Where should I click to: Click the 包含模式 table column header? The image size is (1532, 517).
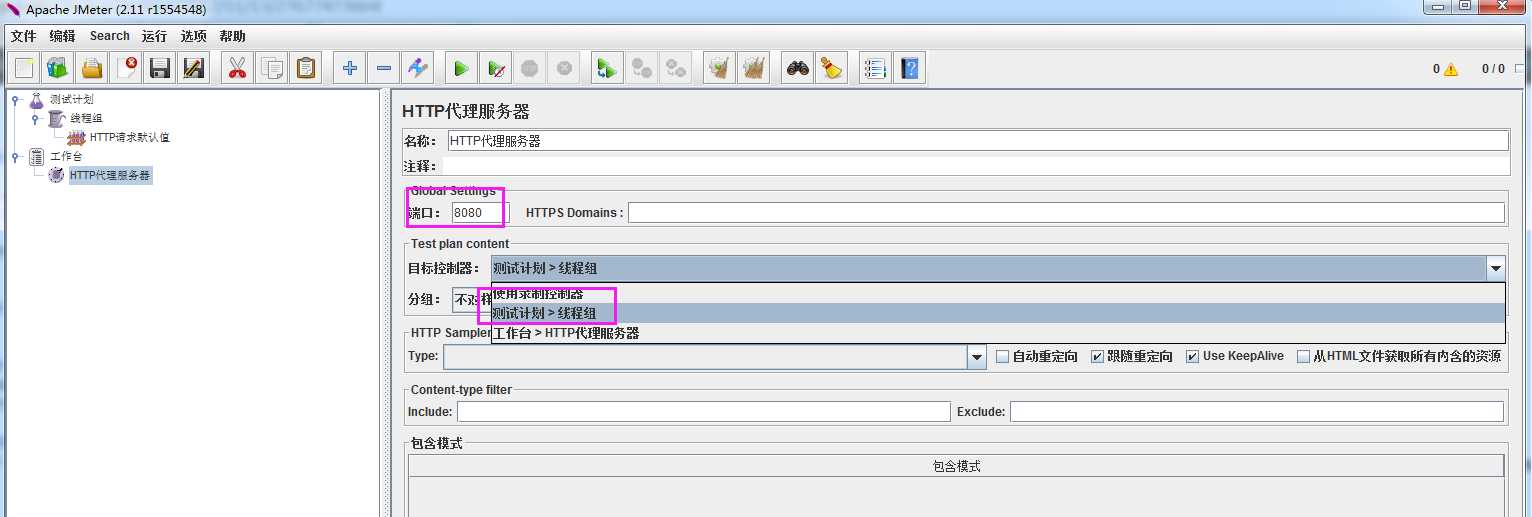click(956, 466)
